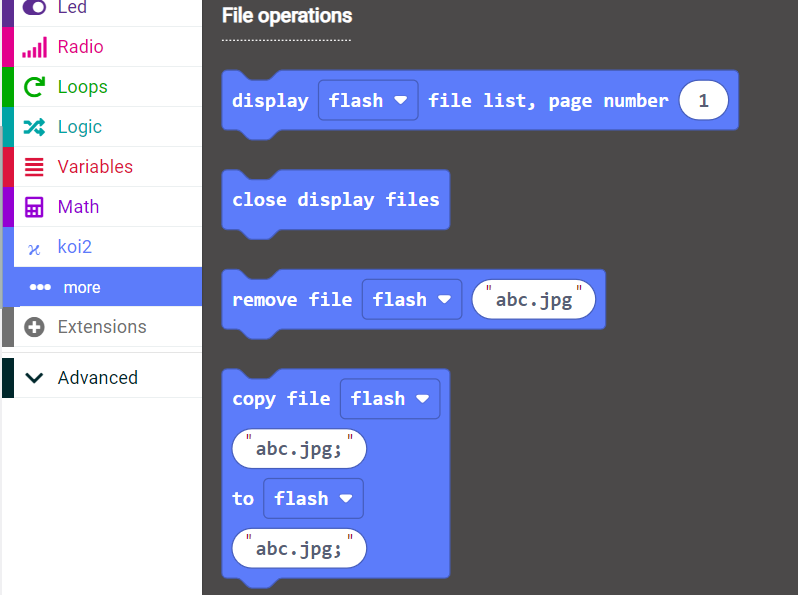Screen dimensions: 798x595
Task: Click the koi2 extension icon
Action: [34, 248]
